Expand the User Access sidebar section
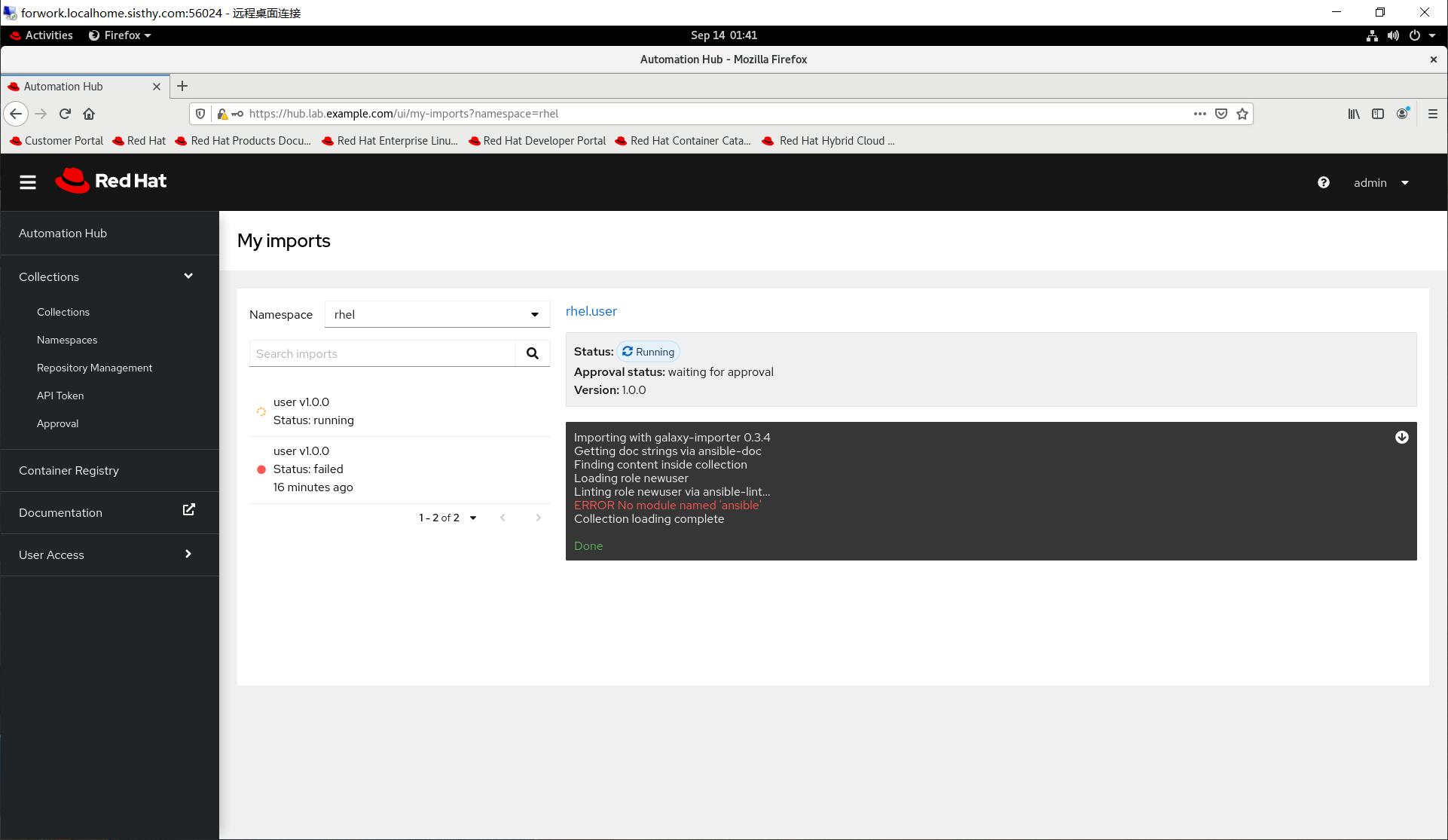 tap(188, 554)
